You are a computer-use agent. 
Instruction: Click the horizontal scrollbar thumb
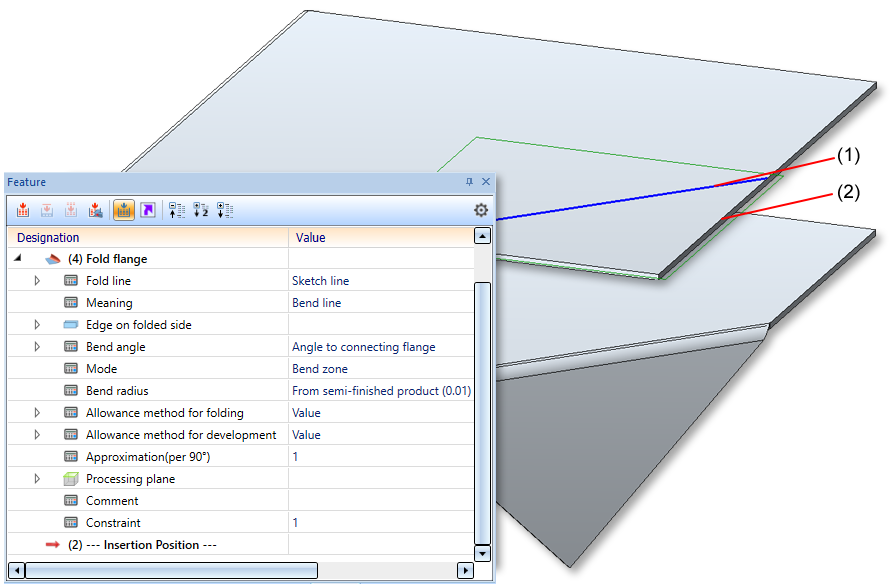click(171, 570)
